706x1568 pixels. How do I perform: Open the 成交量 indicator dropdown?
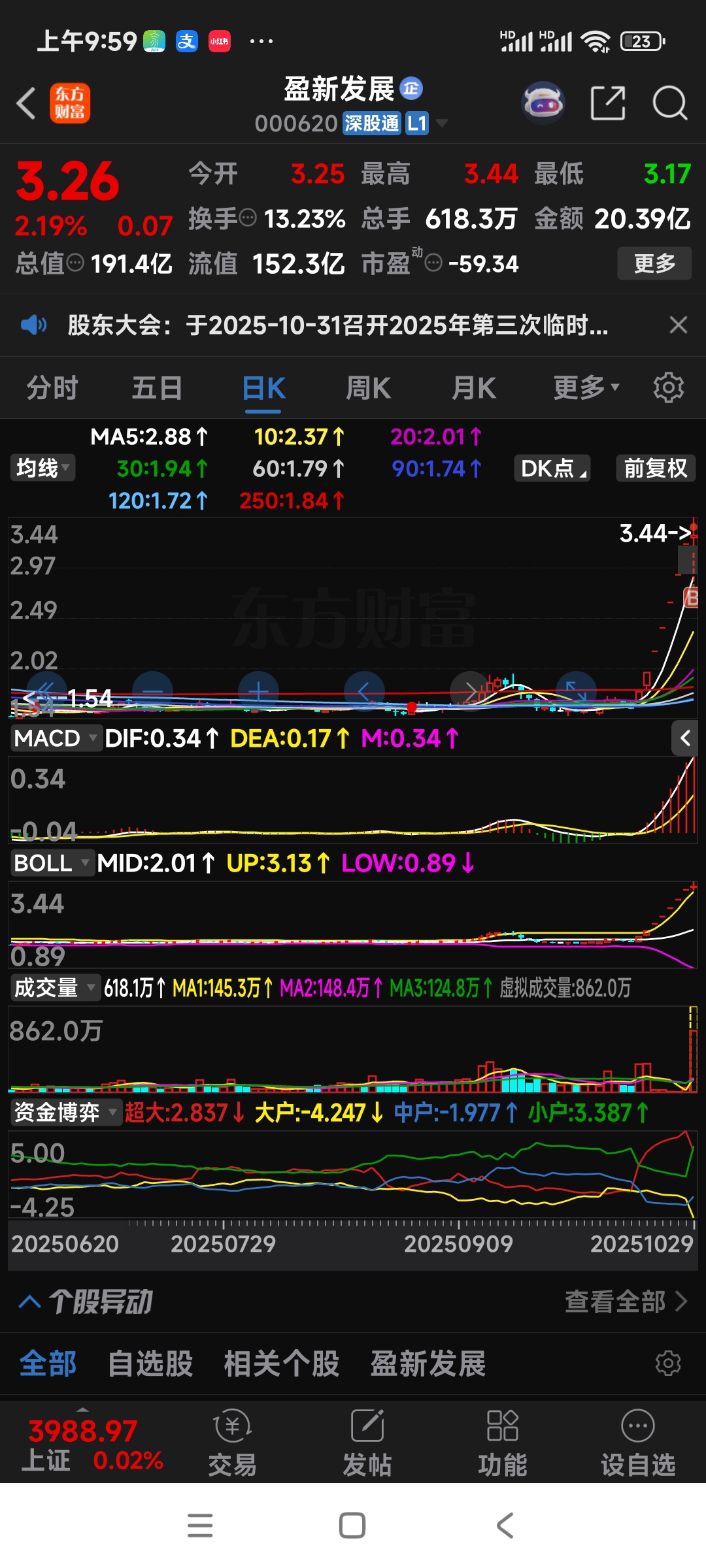[55, 987]
